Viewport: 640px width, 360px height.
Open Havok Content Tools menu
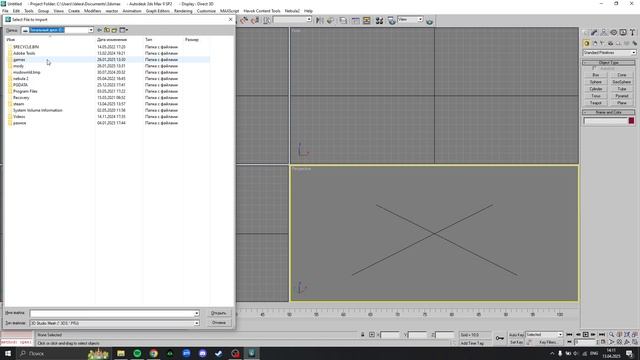[x=262, y=11]
